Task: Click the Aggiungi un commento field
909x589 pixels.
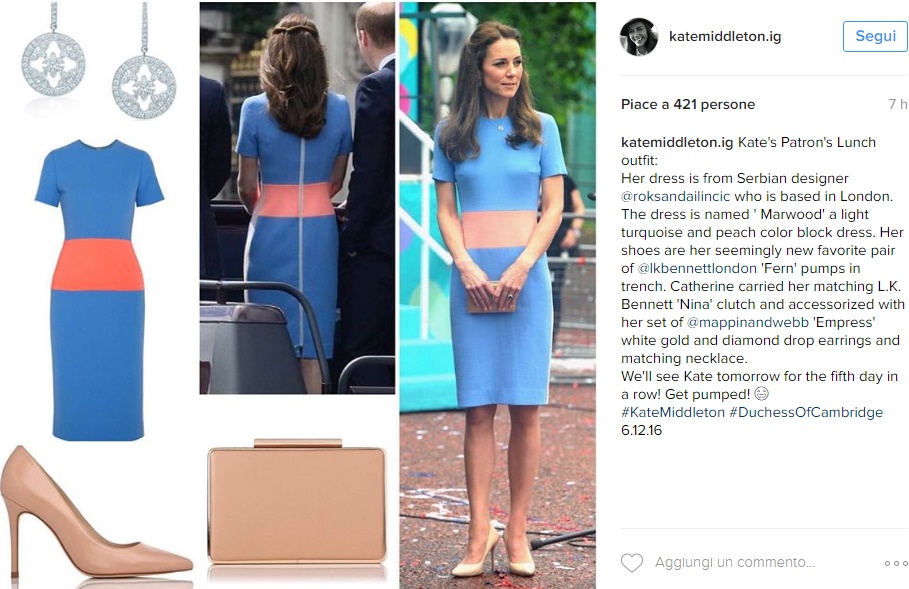Action: [x=735, y=562]
